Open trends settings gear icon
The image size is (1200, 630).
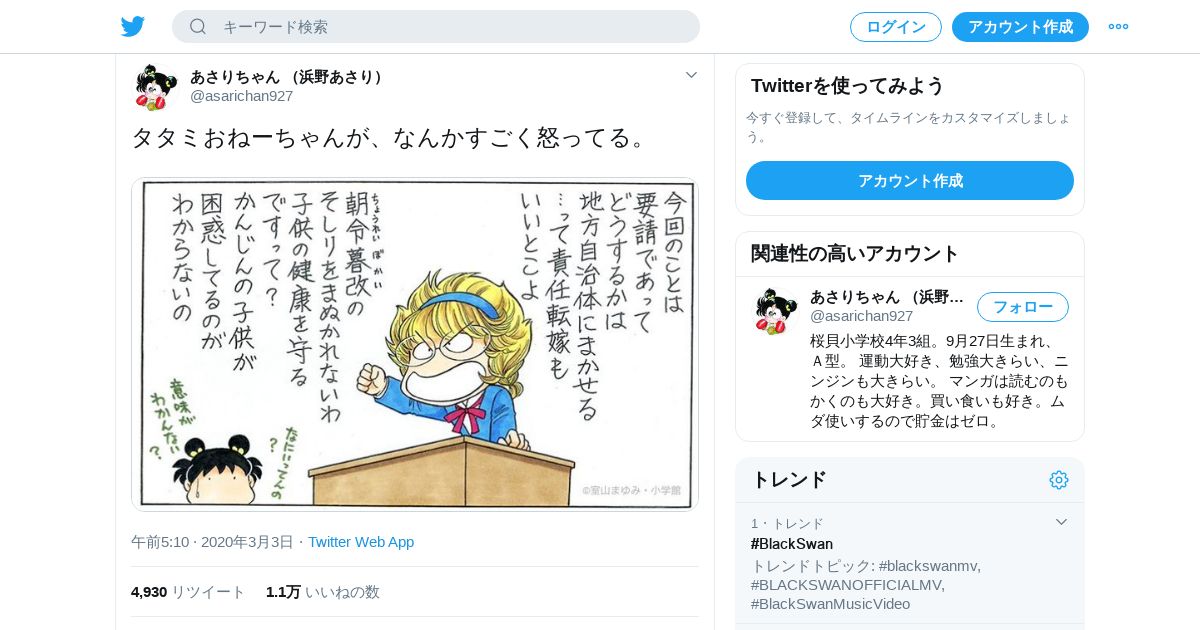[x=1059, y=480]
